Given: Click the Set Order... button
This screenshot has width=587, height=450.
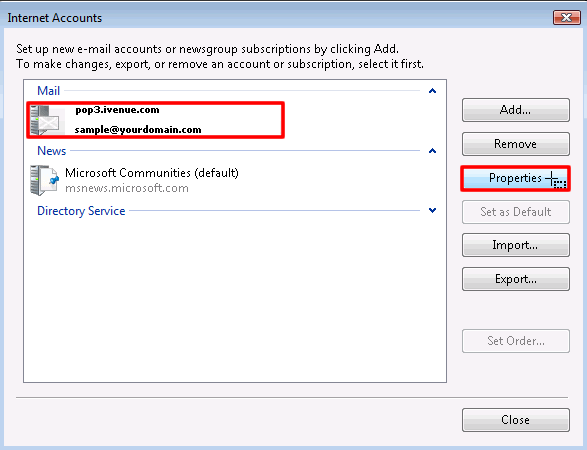Looking at the screenshot, I should coord(515,341).
